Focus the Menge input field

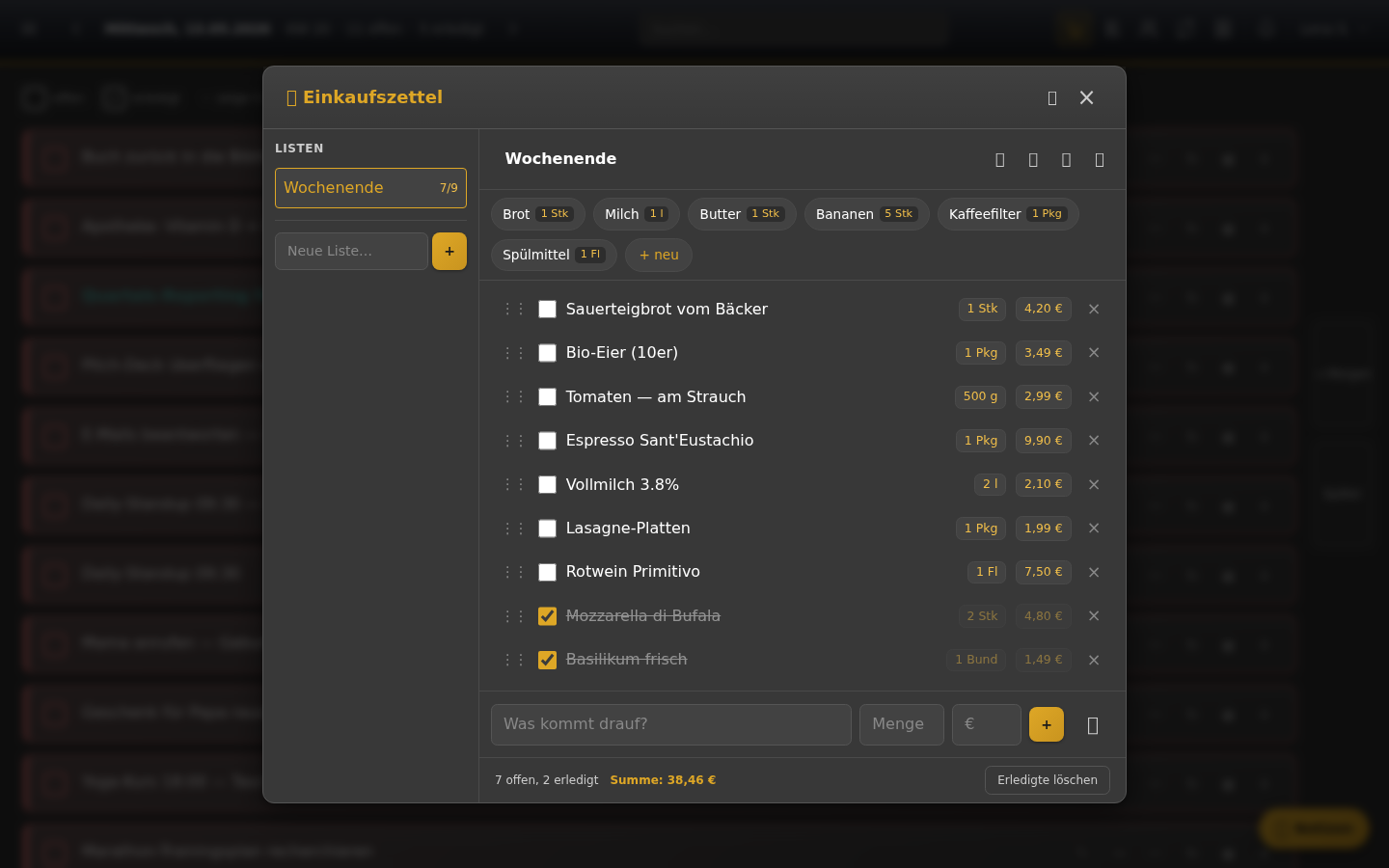[902, 724]
